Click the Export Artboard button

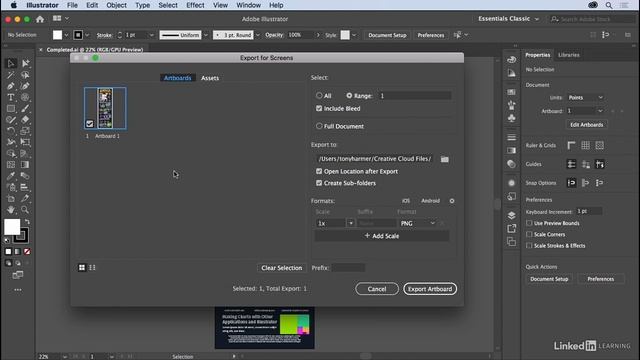coord(430,289)
